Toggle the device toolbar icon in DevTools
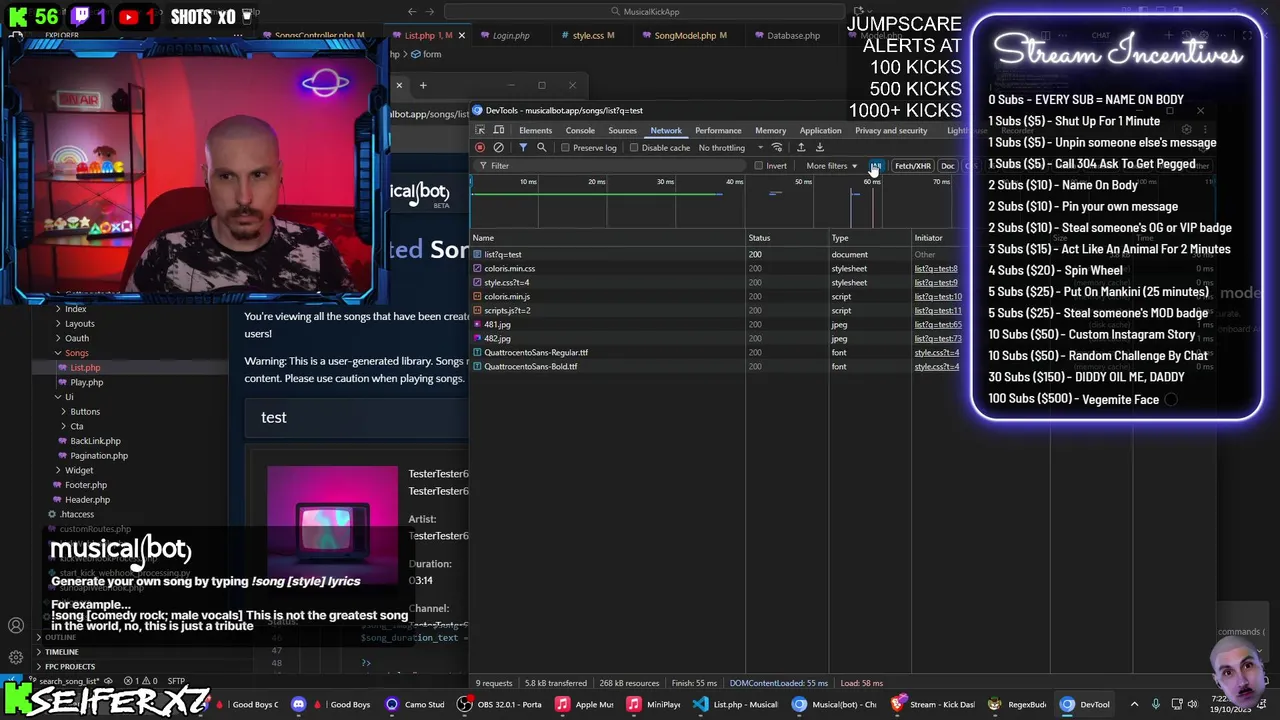This screenshot has height=720, width=1280. pos(498,130)
